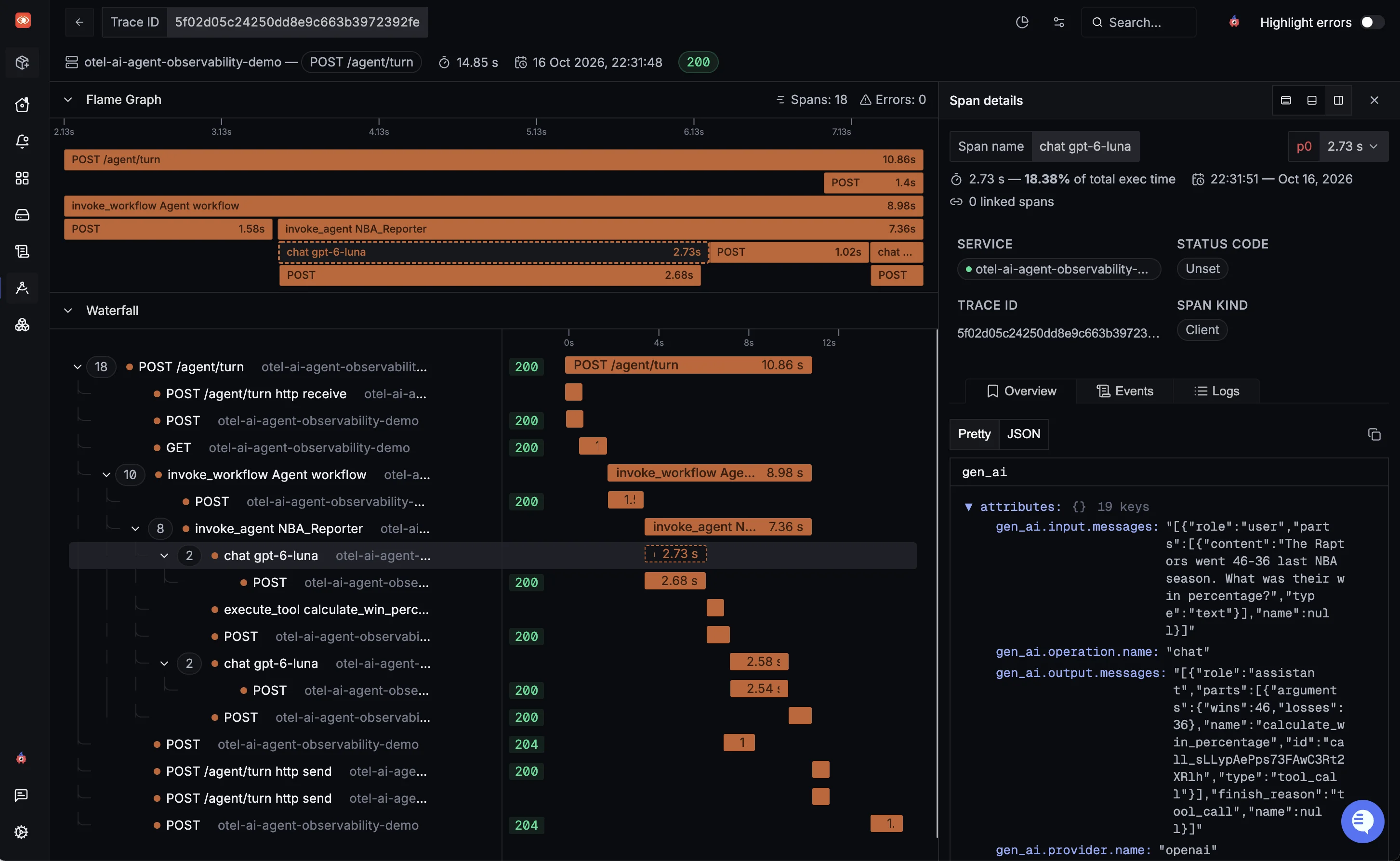Switch to the Logs tab

point(1216,391)
